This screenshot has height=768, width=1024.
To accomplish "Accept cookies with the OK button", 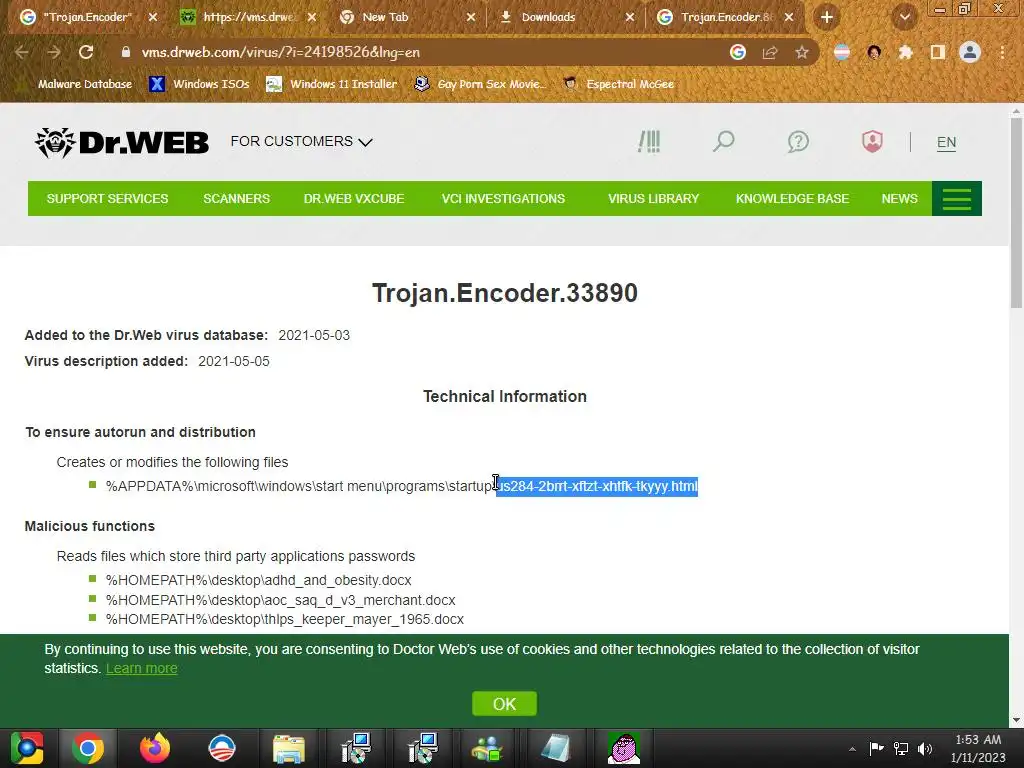I will [x=504, y=704].
